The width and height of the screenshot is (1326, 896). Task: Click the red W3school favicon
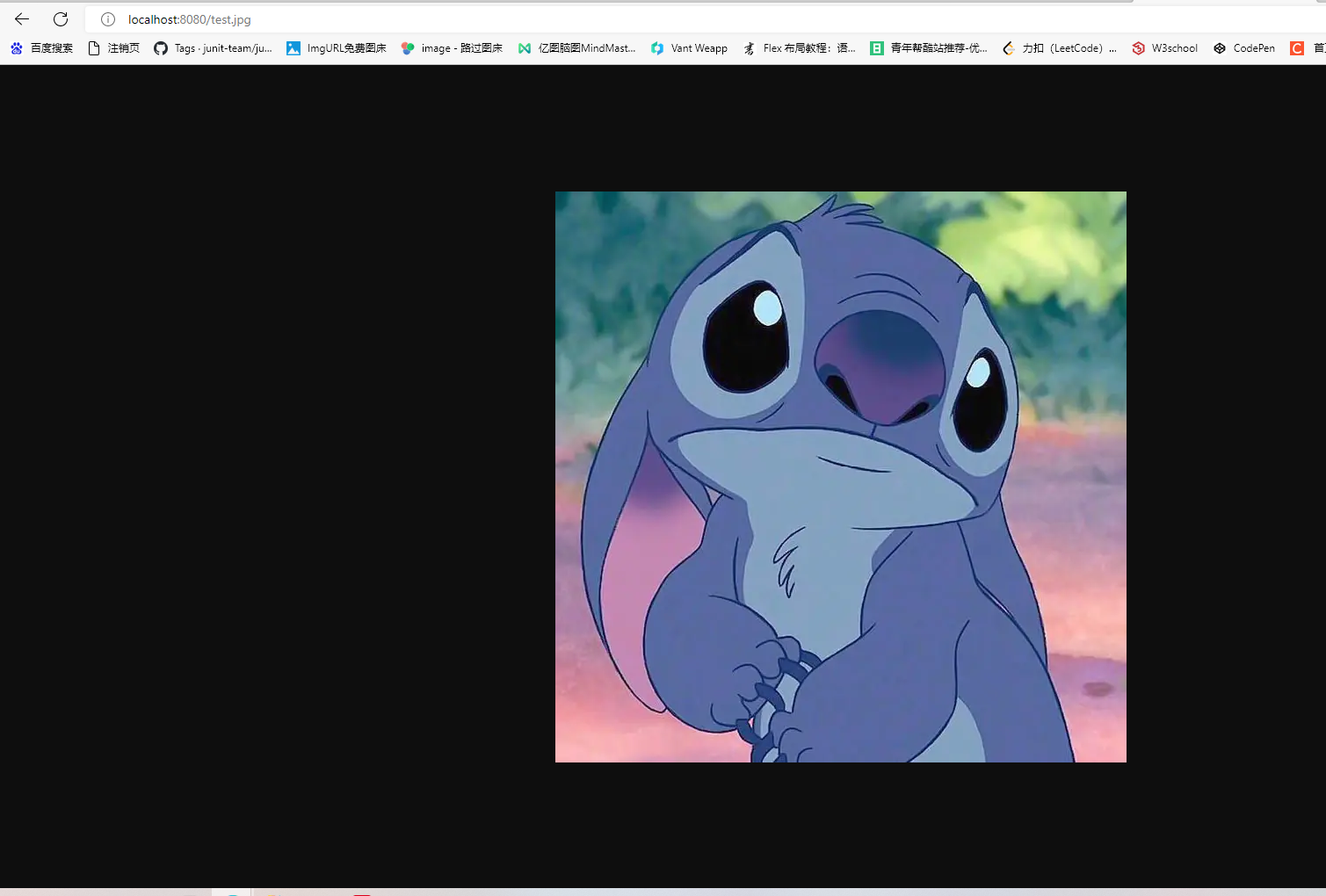point(1139,48)
